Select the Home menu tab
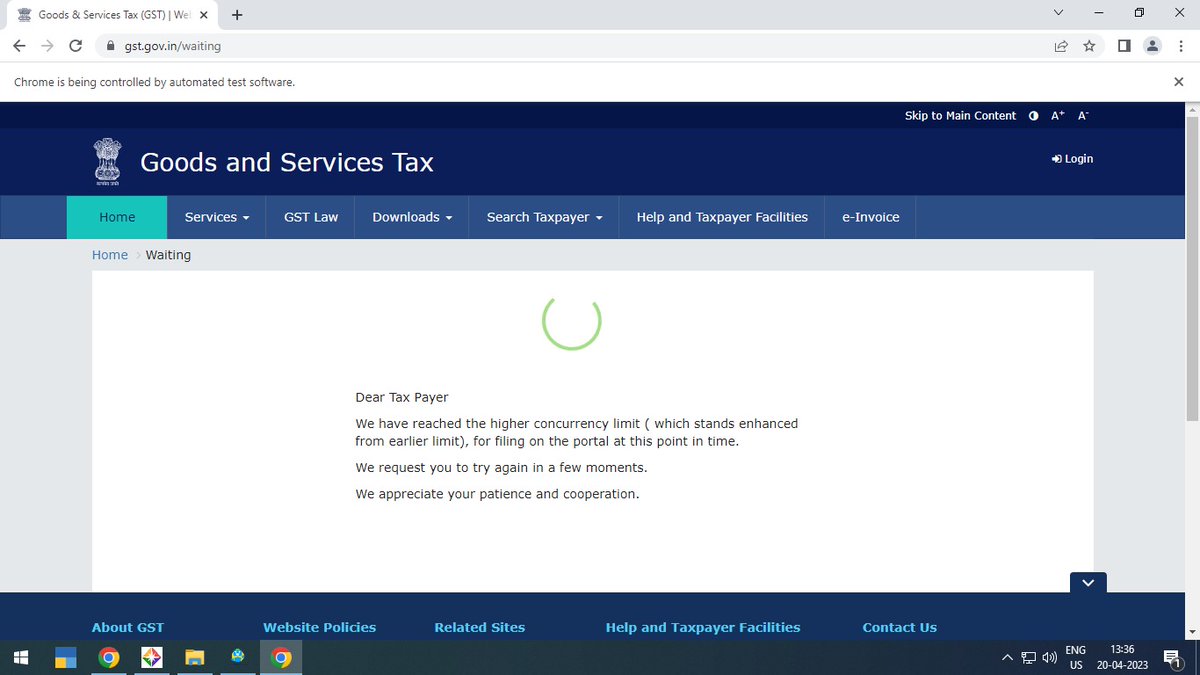Screen dimensions: 1200x675 point(117,217)
